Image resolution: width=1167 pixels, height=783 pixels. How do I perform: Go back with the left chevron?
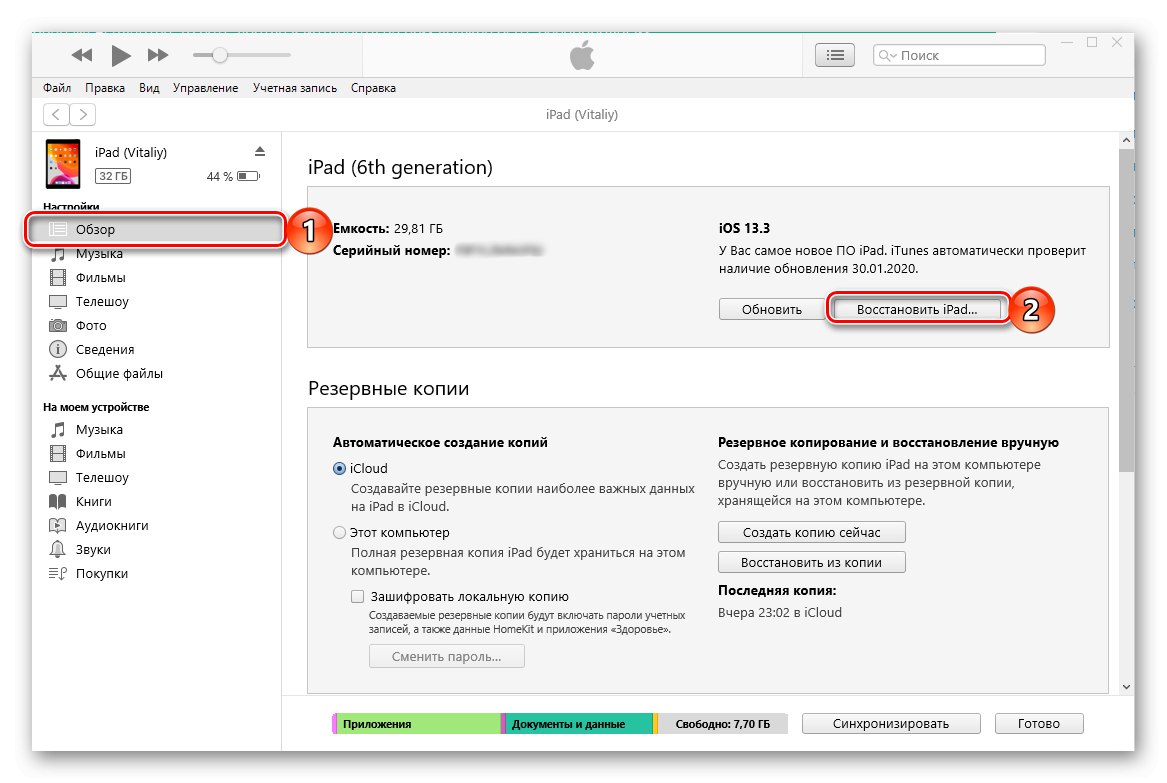point(57,115)
